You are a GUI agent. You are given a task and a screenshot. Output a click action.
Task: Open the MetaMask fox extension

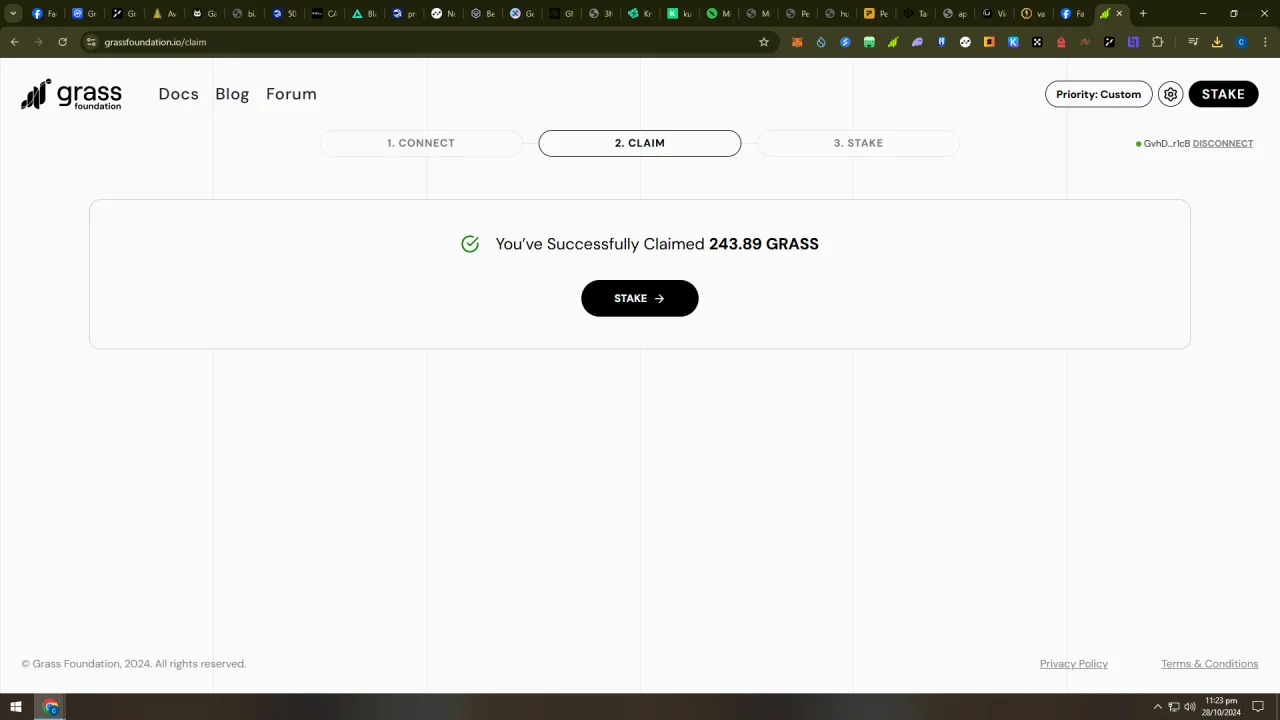pos(797,42)
